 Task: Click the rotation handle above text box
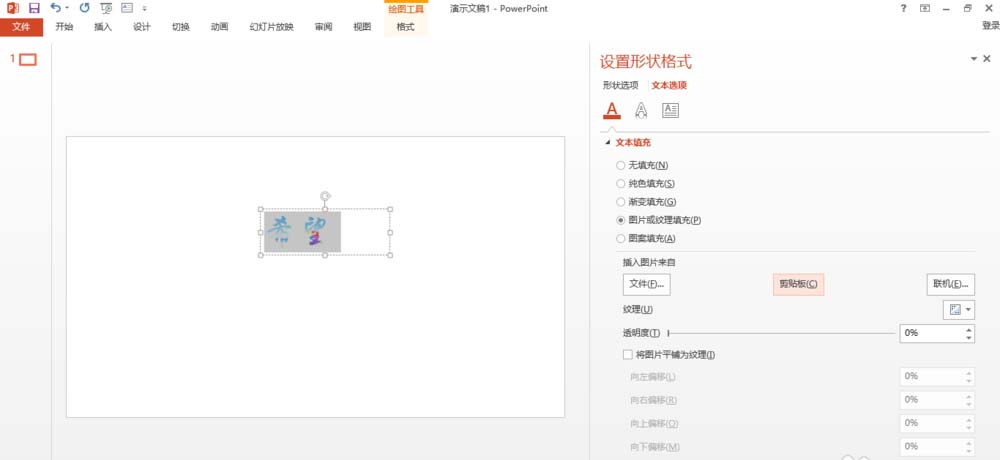[325, 195]
